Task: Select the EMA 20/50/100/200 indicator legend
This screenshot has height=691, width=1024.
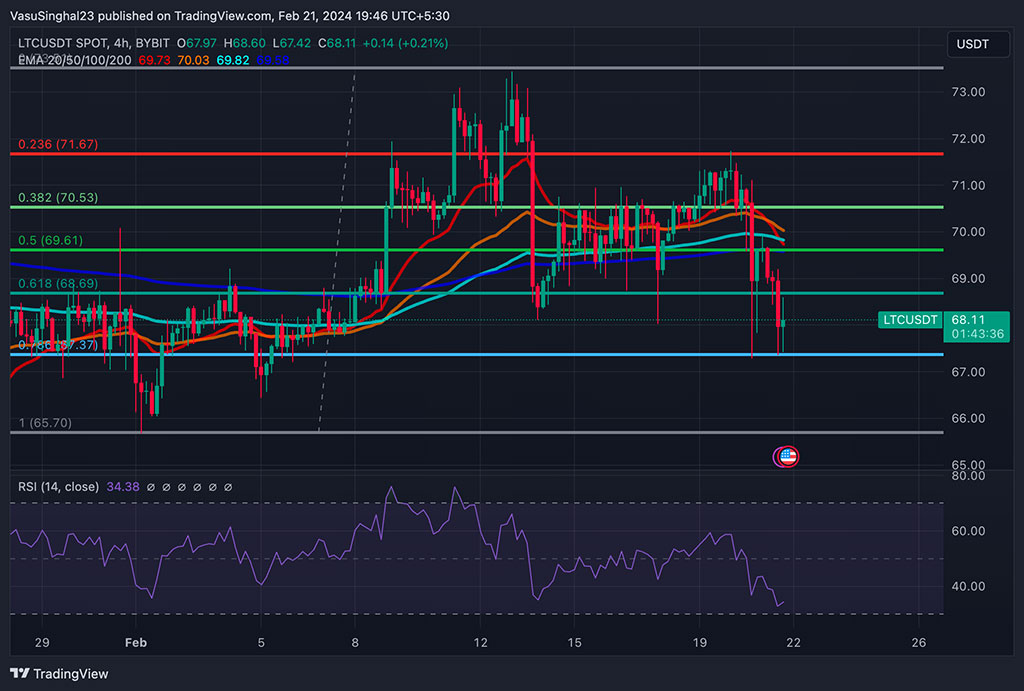Action: coord(75,60)
